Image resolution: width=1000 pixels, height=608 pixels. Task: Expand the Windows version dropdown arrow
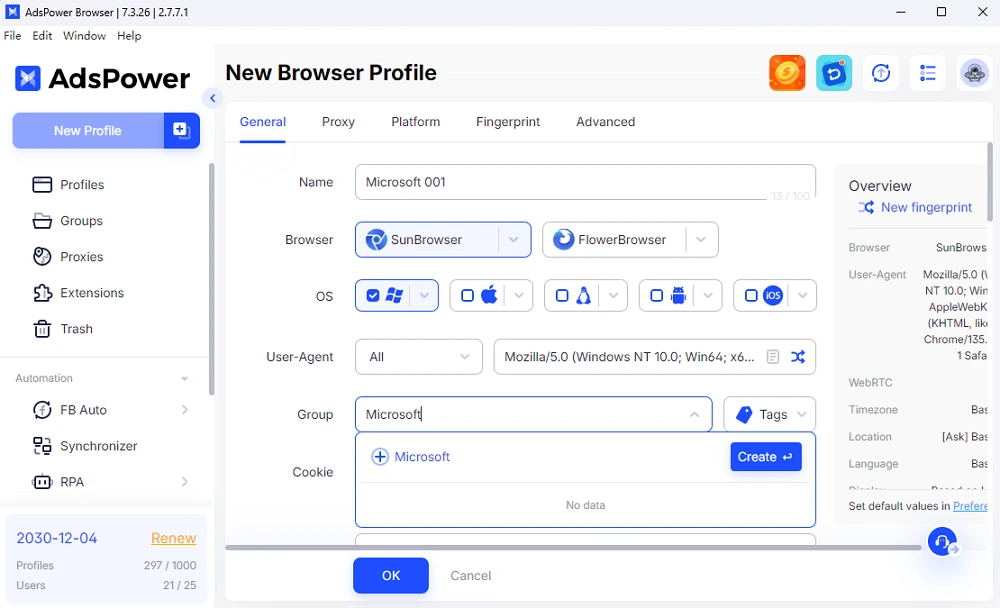click(x=424, y=295)
